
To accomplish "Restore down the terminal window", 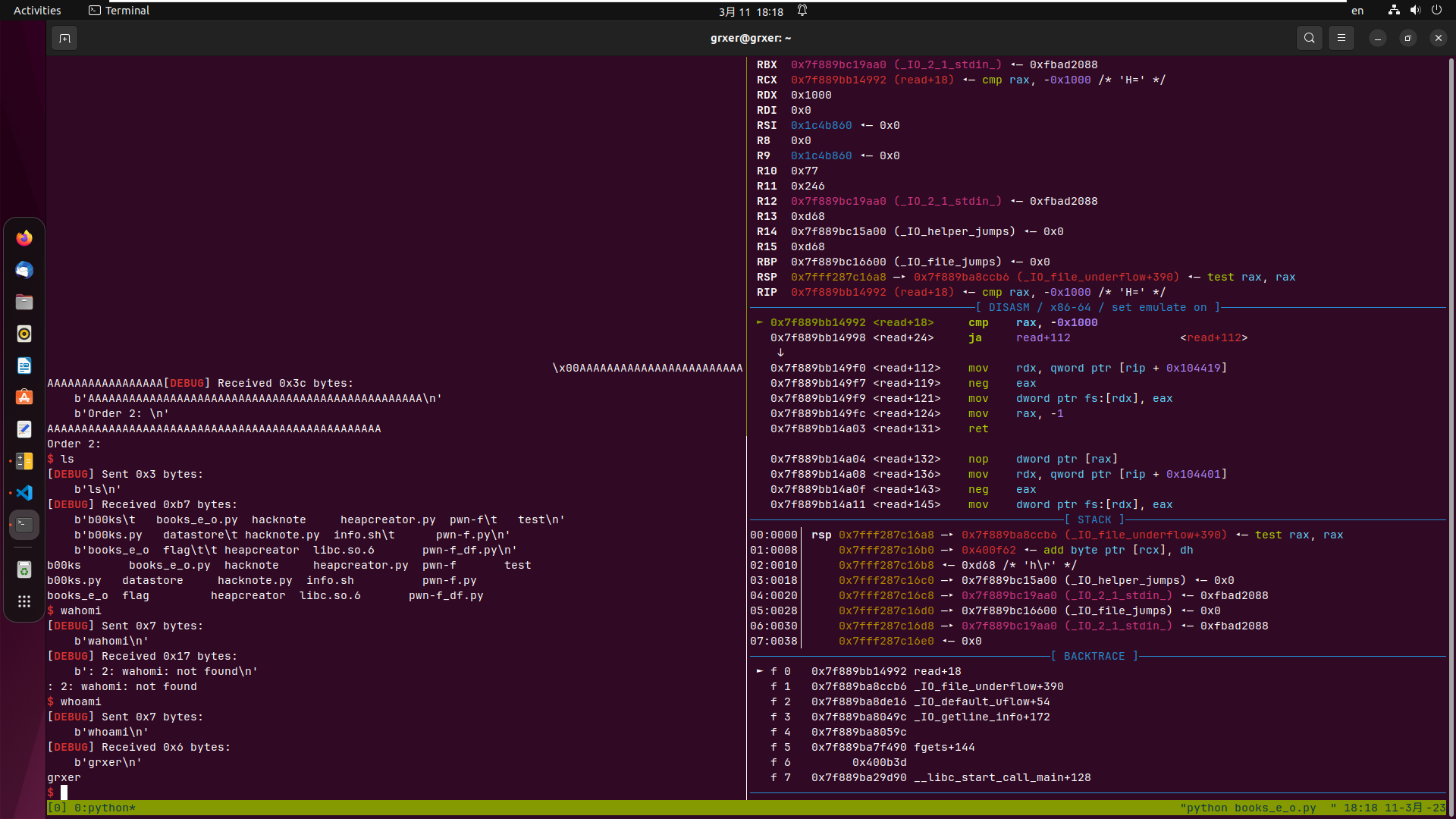I will (1408, 38).
